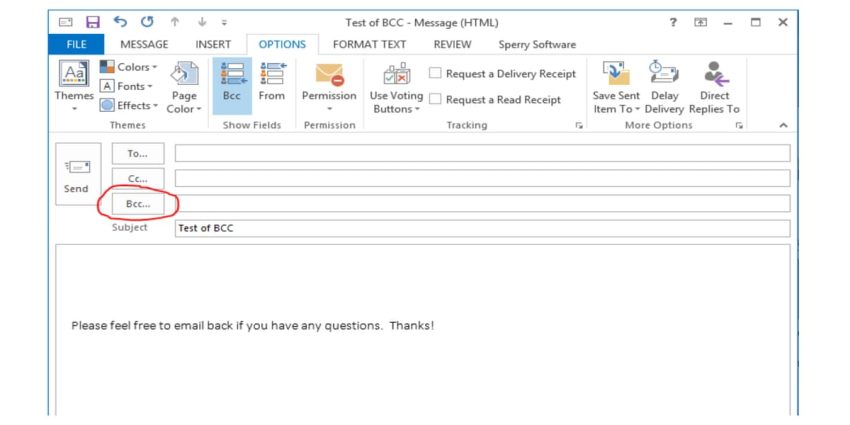Click in the To address field
Screen dimensions: 850x425
(x=482, y=153)
